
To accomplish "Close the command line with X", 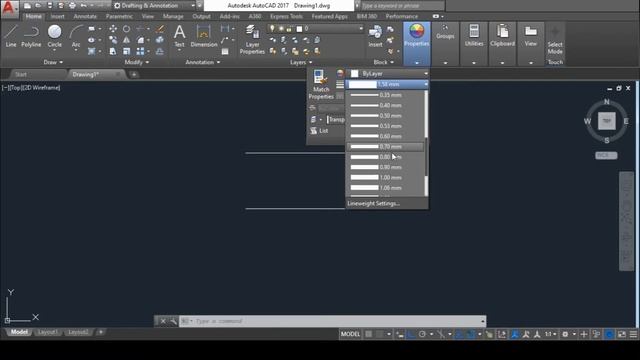I will (x=163, y=321).
